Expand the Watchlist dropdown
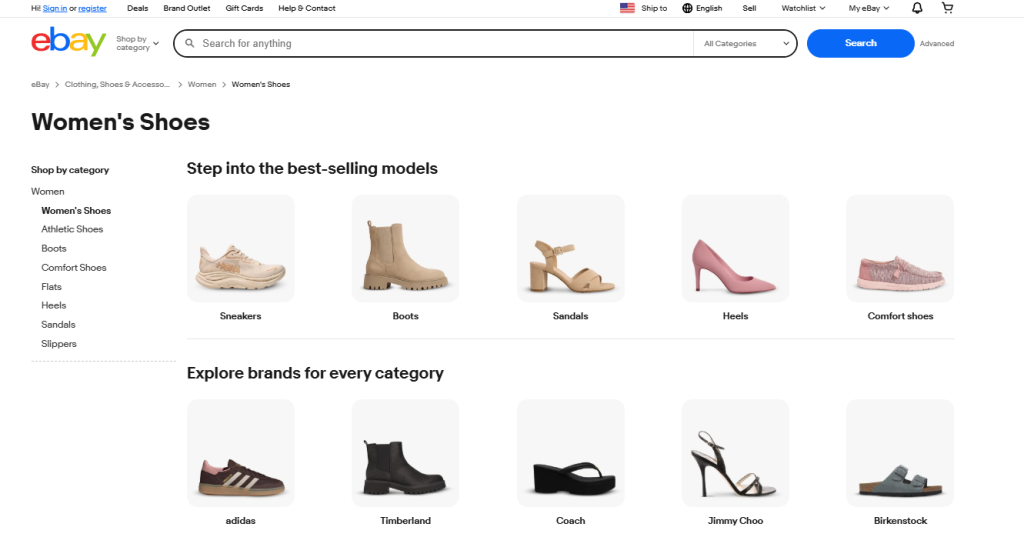Image resolution: width=1024 pixels, height=537 pixels. (803, 8)
